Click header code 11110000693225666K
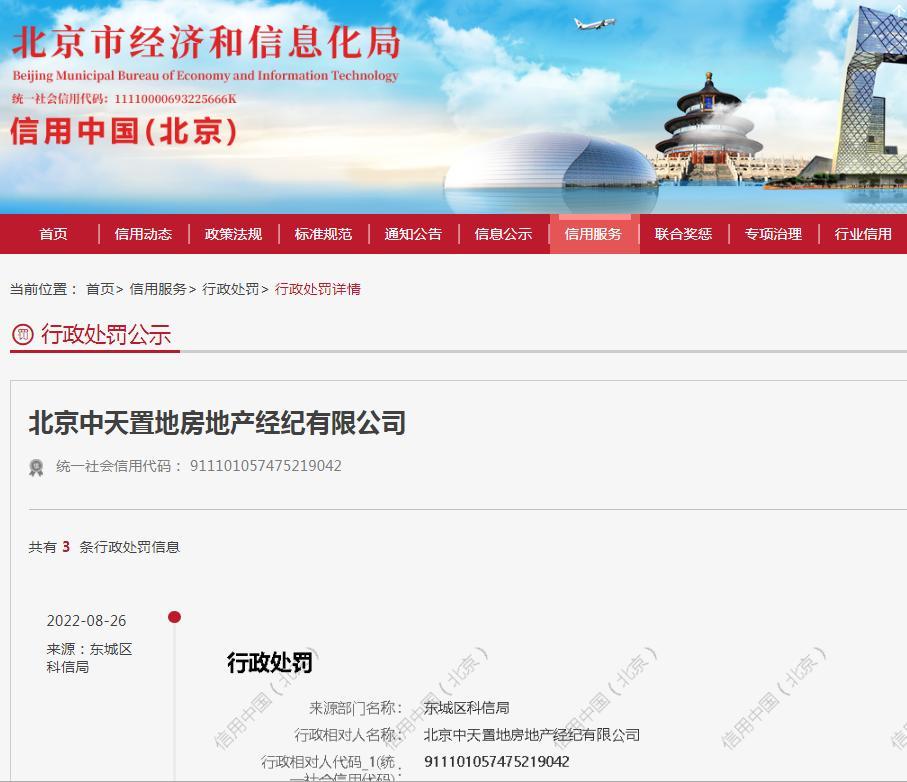Screen dimensions: 907x782 176,99
